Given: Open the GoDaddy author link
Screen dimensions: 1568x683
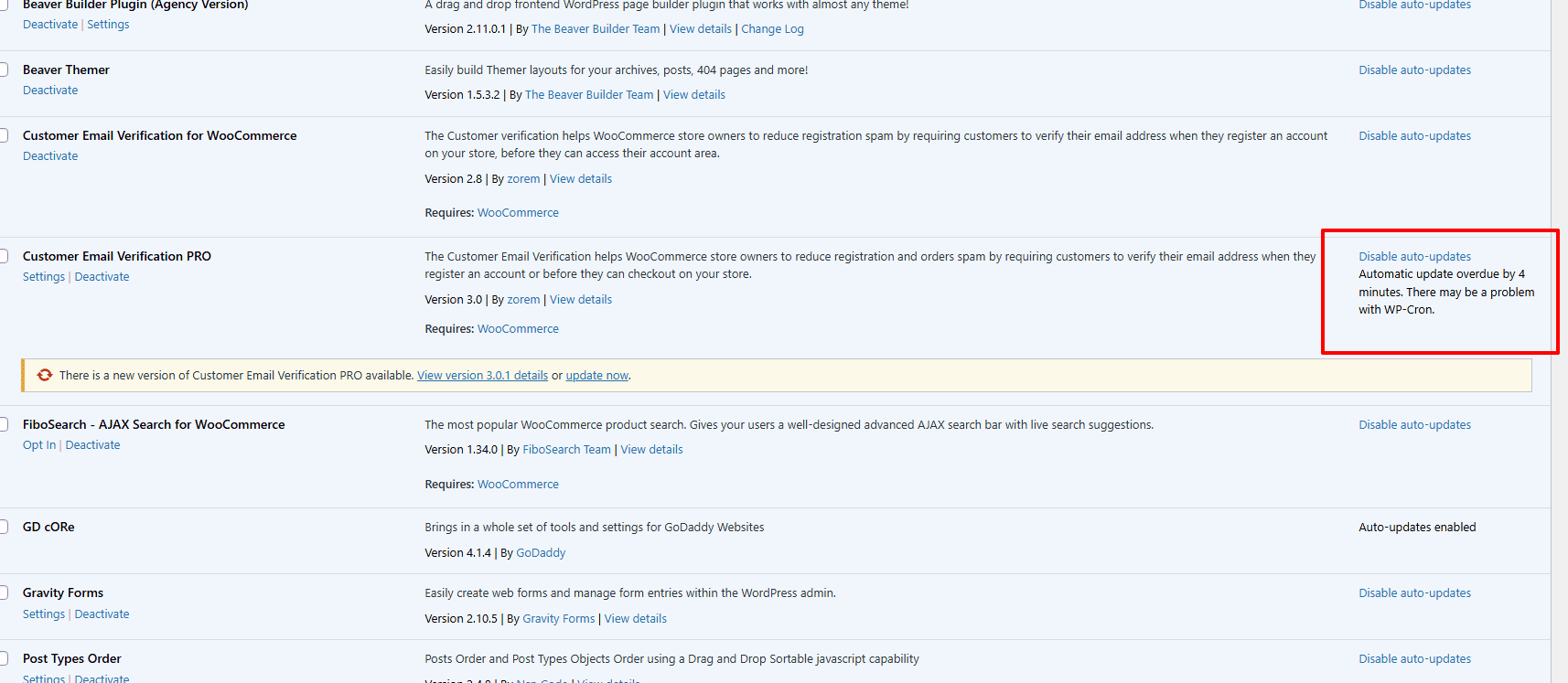Looking at the screenshot, I should click(x=541, y=553).
